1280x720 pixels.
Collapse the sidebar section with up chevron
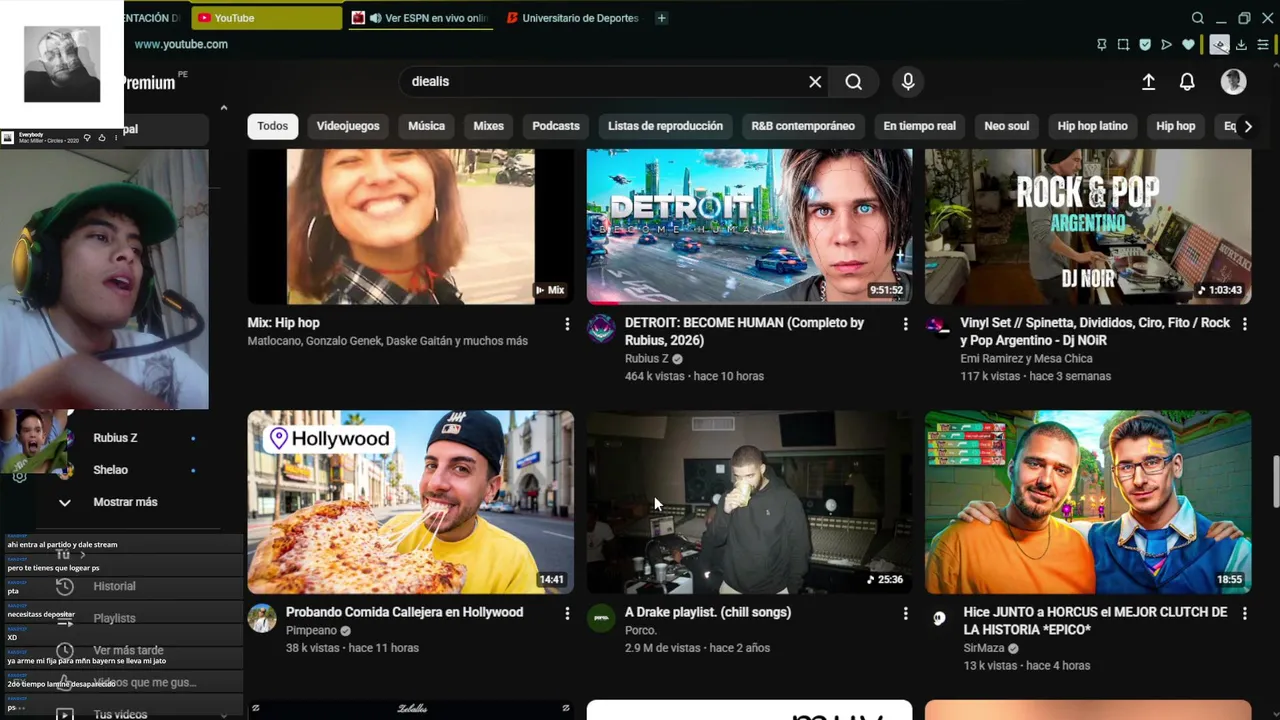(x=223, y=108)
